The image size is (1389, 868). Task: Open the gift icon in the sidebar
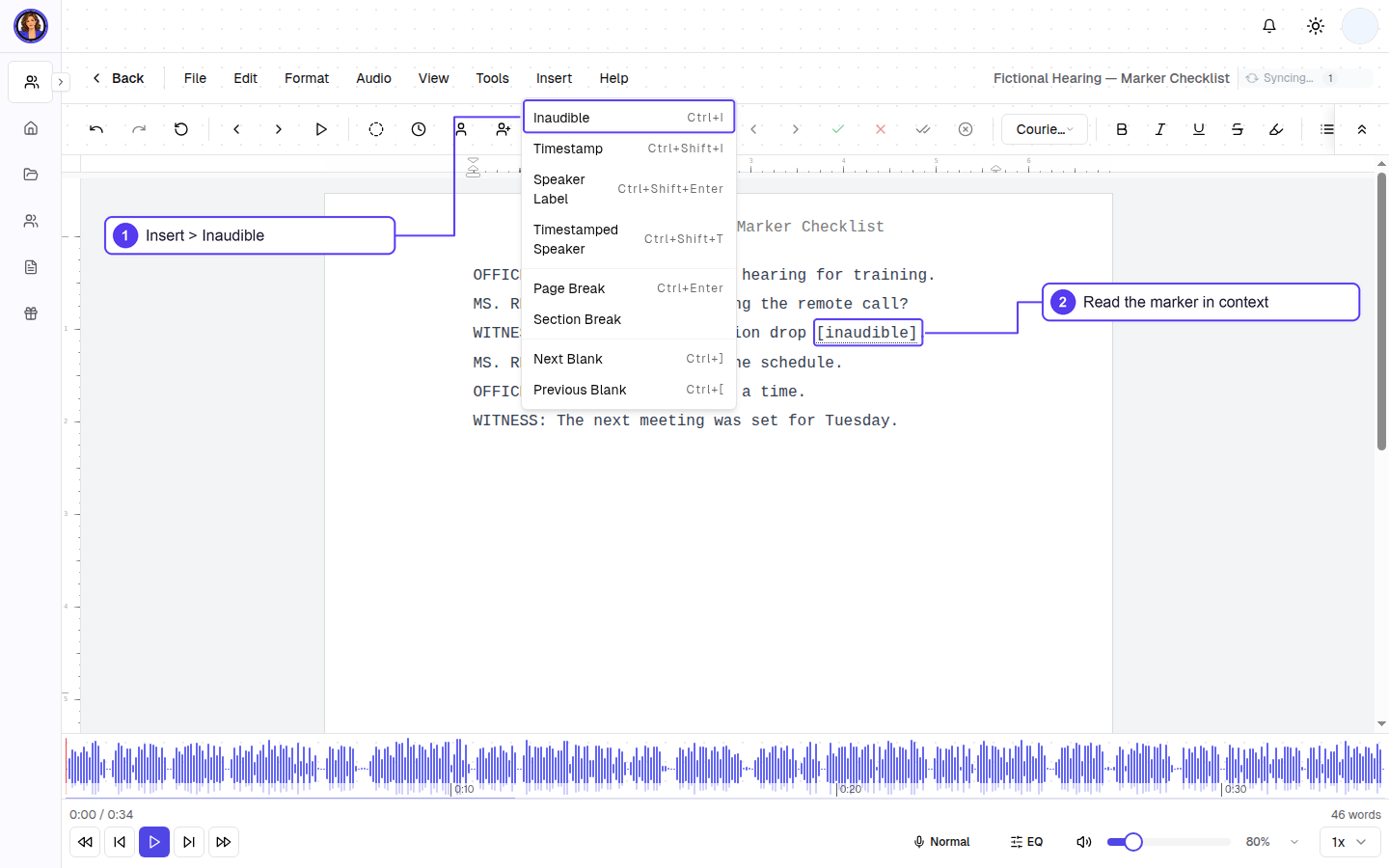(31, 313)
